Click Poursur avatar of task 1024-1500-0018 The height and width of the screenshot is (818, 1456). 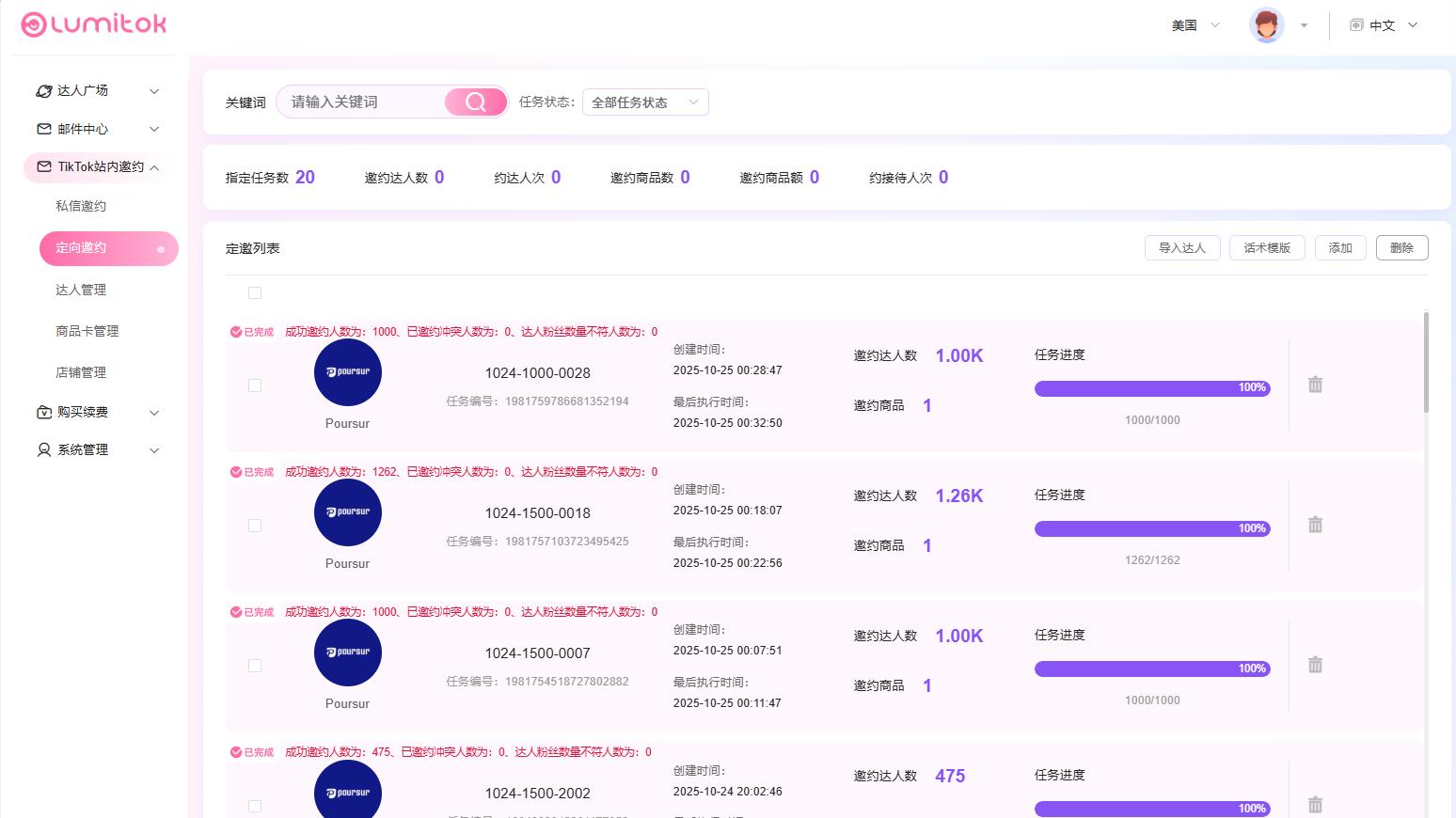click(x=348, y=512)
